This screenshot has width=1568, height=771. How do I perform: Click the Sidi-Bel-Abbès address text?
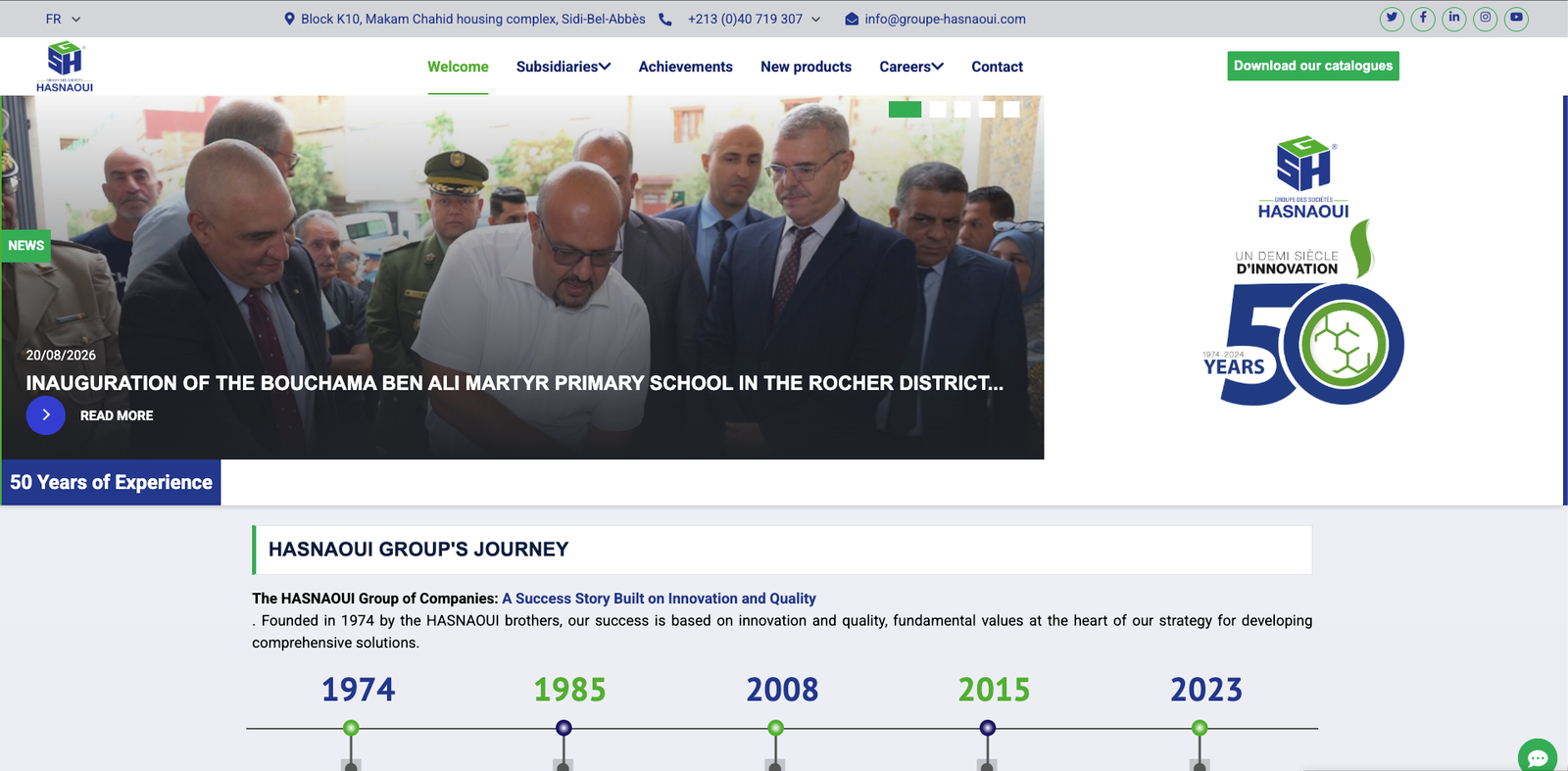click(473, 19)
